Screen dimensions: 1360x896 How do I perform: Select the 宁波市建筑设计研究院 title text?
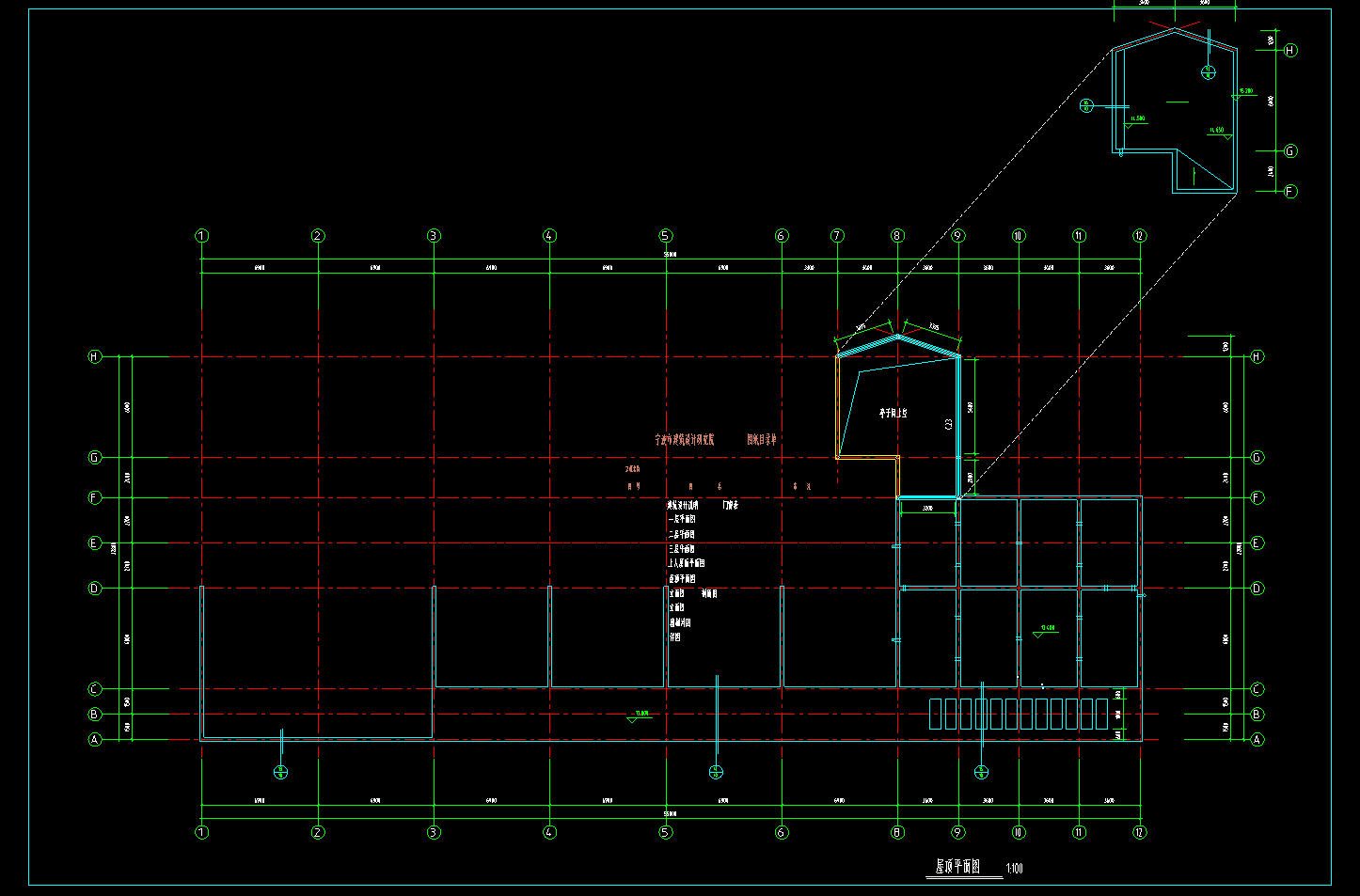pos(685,439)
